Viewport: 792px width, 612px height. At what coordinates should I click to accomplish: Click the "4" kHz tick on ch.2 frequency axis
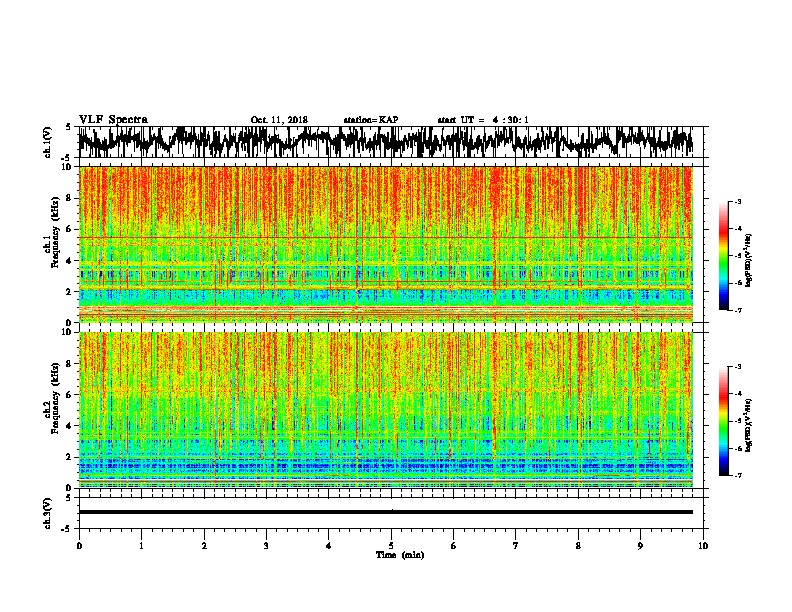tap(71, 426)
